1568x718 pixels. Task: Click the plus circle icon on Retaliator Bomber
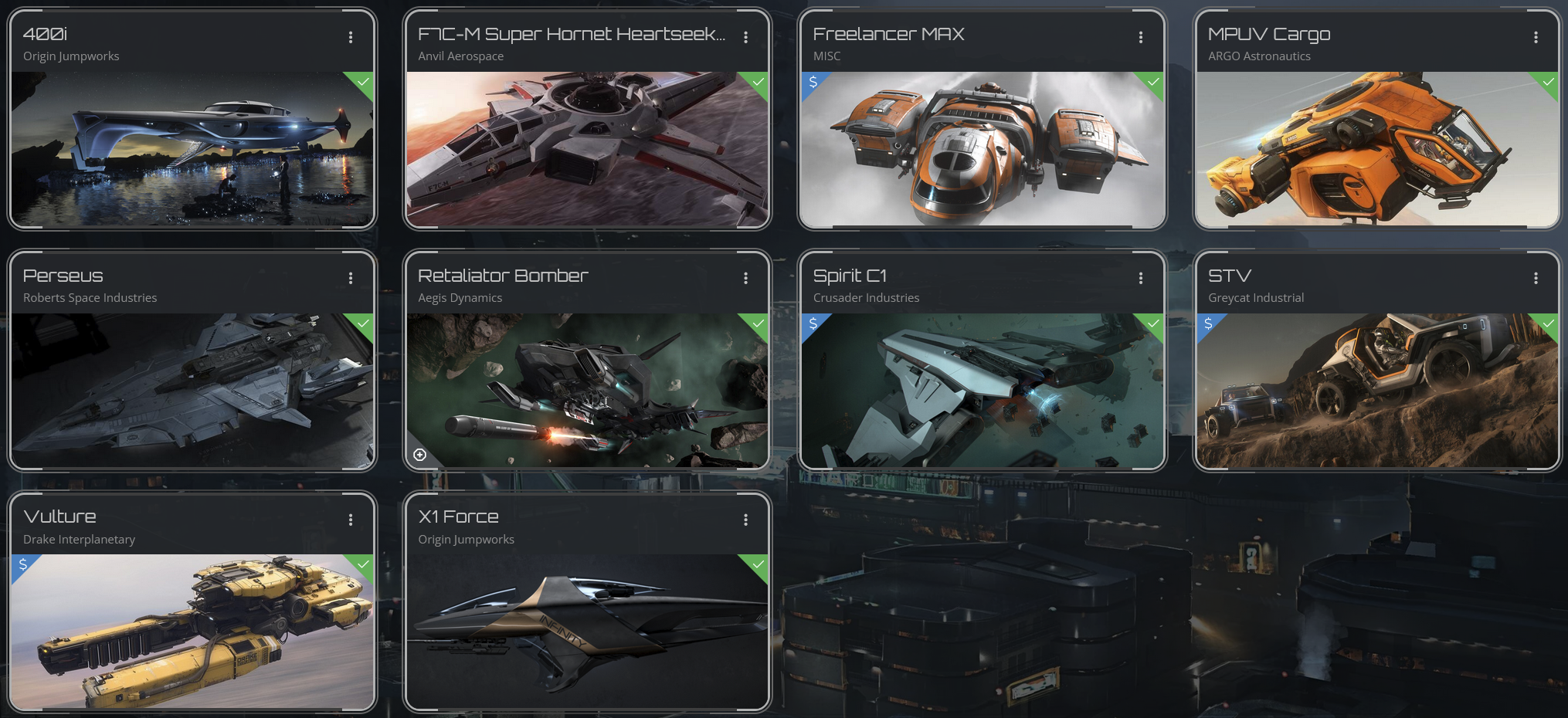(419, 455)
